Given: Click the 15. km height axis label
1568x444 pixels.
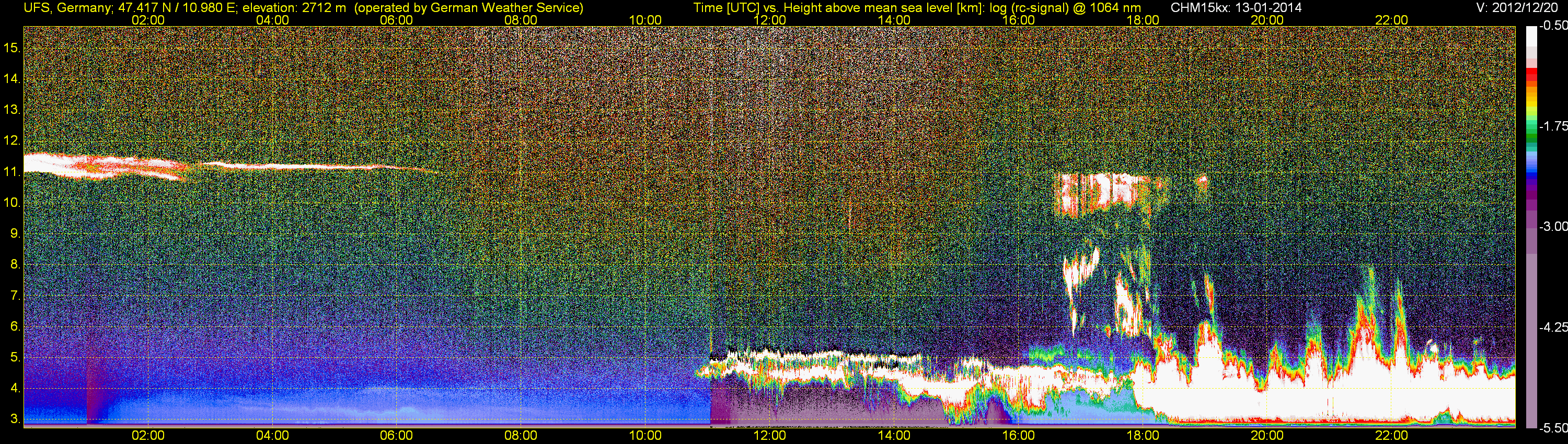Looking at the screenshot, I should point(12,48).
